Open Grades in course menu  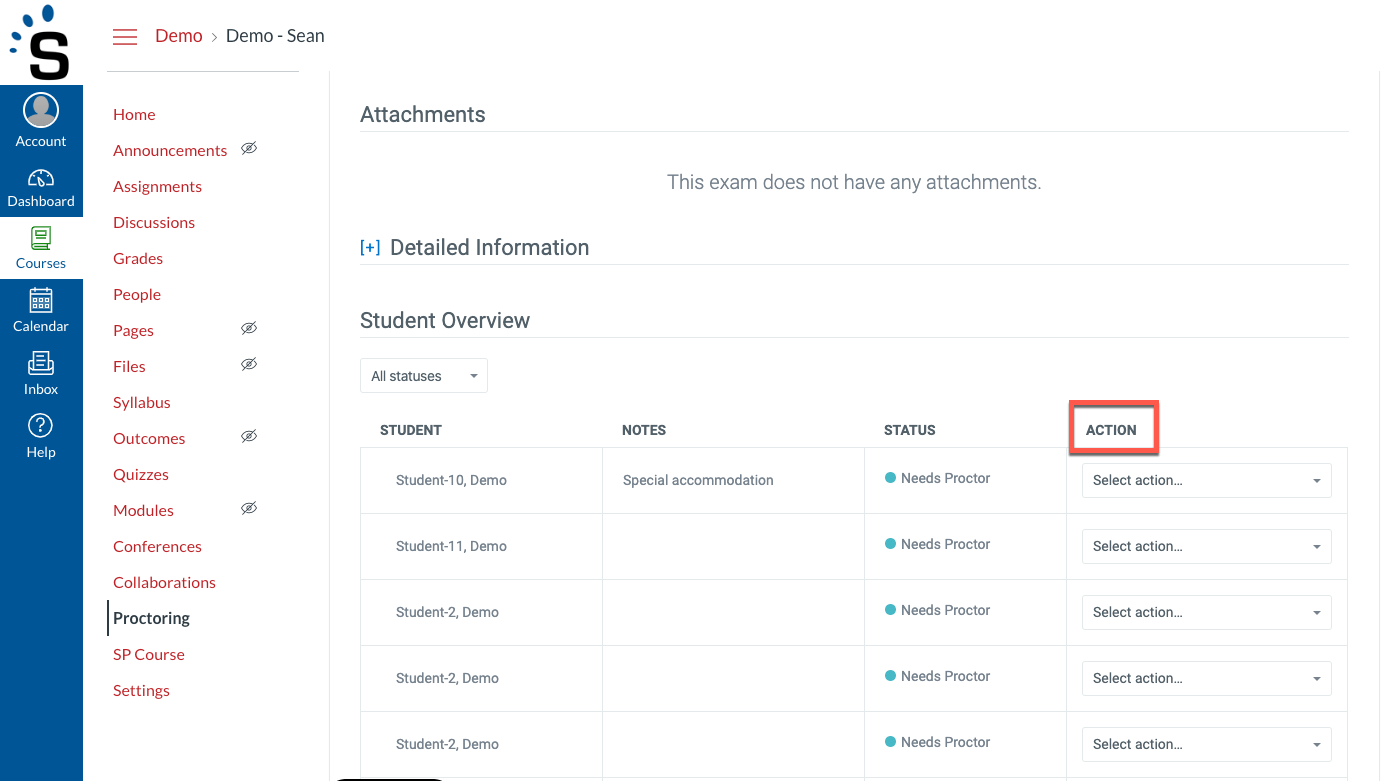(138, 259)
